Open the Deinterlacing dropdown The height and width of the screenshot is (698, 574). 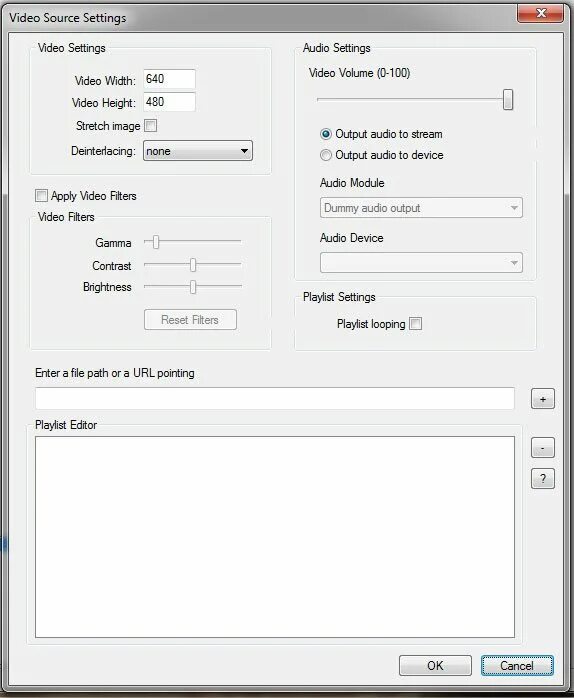pos(198,151)
